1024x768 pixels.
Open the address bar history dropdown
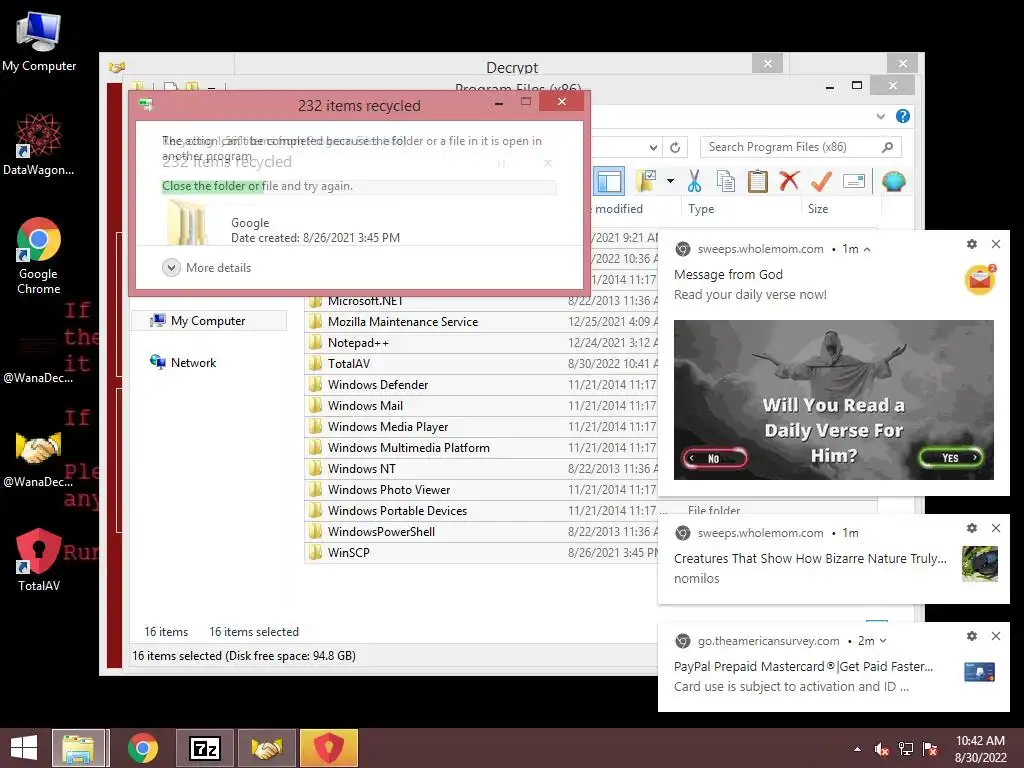(653, 148)
